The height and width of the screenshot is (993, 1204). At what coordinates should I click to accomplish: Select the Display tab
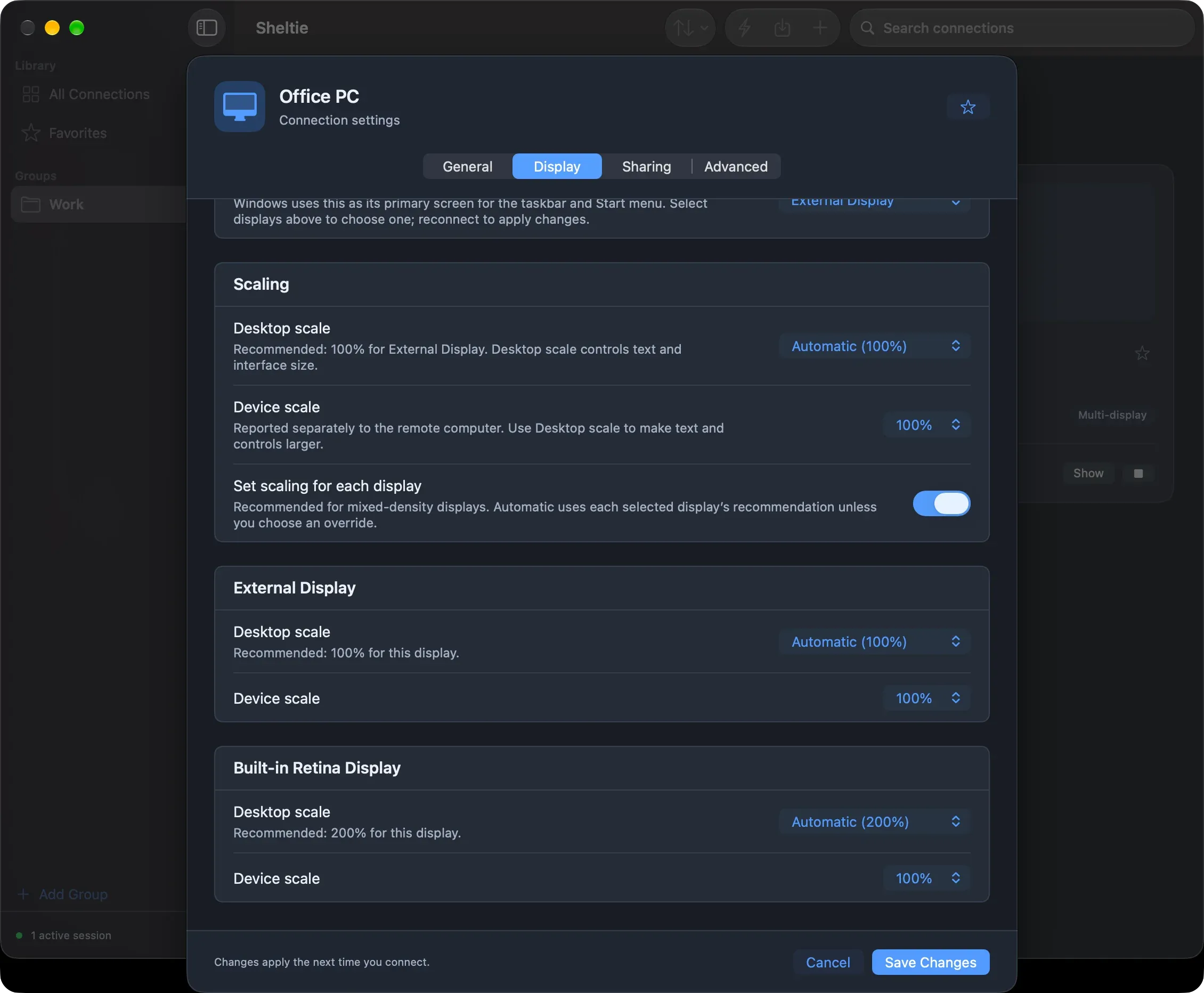tap(557, 166)
